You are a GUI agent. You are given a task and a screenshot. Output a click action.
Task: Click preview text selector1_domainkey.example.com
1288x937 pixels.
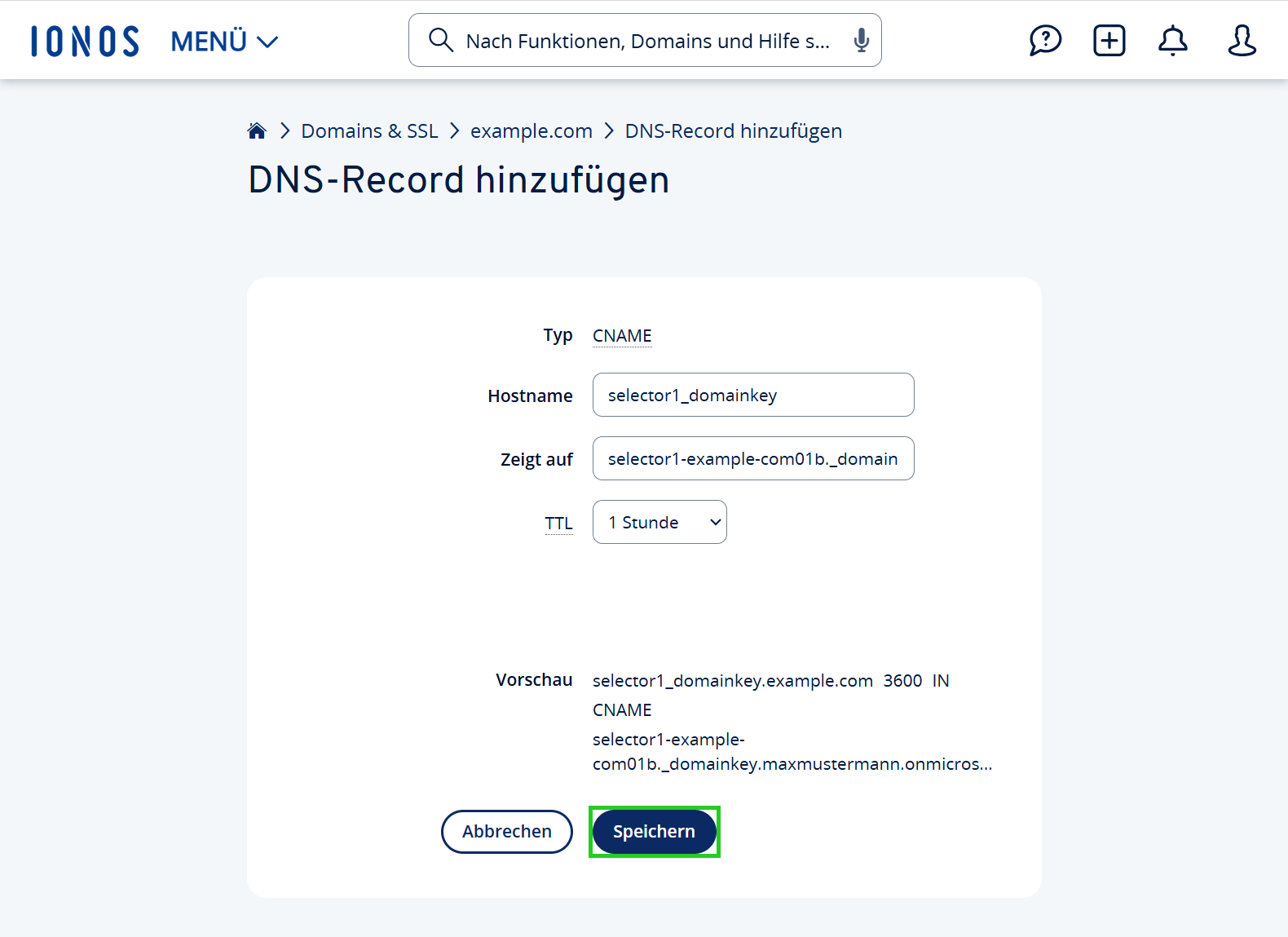click(x=733, y=681)
